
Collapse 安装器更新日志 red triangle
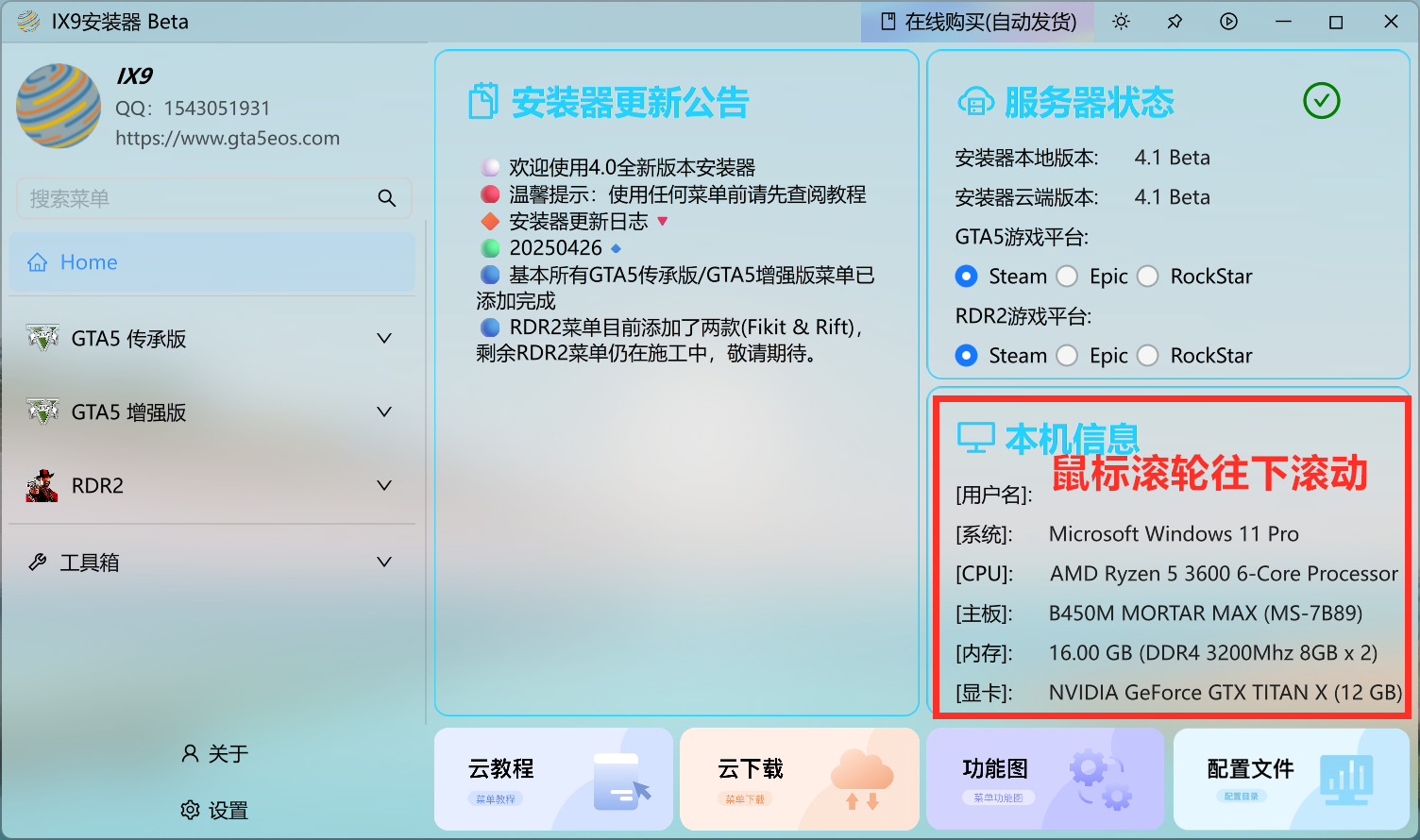[x=662, y=221]
